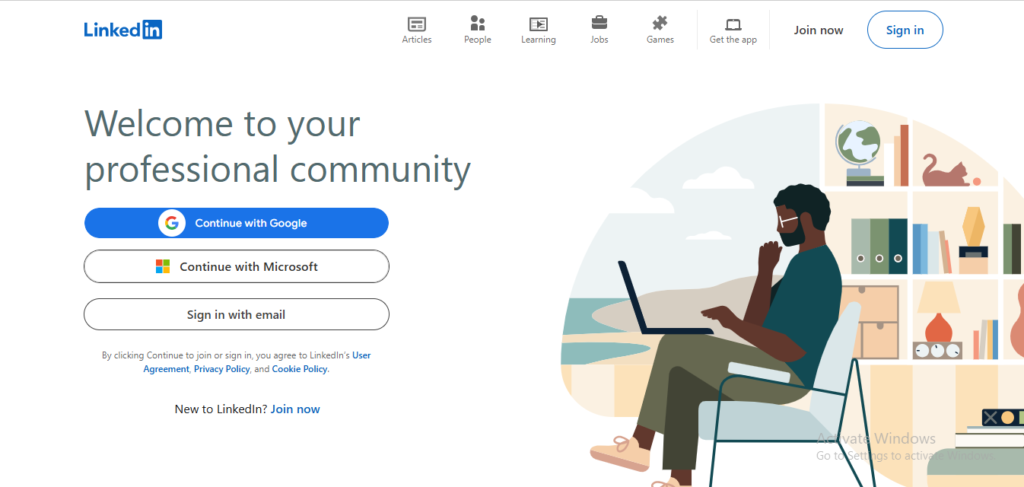Screen dimensions: 1024x487
Task: Open the Jobs section
Action: (x=599, y=30)
